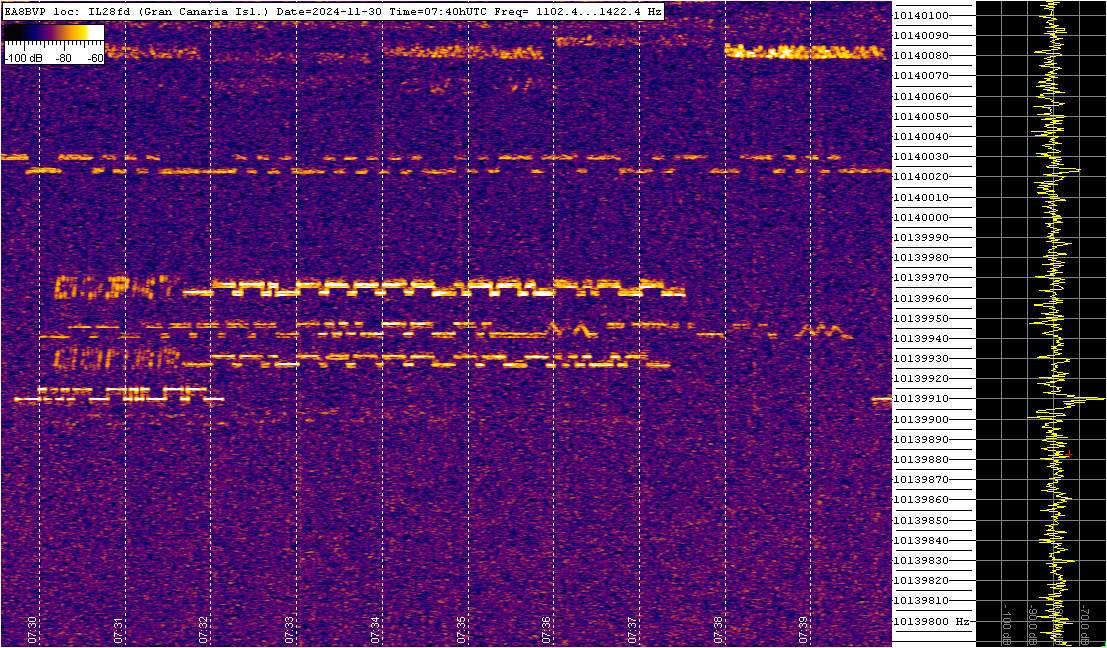Click the 07:31 time marker label
This screenshot has height=648, width=1107.
119,630
